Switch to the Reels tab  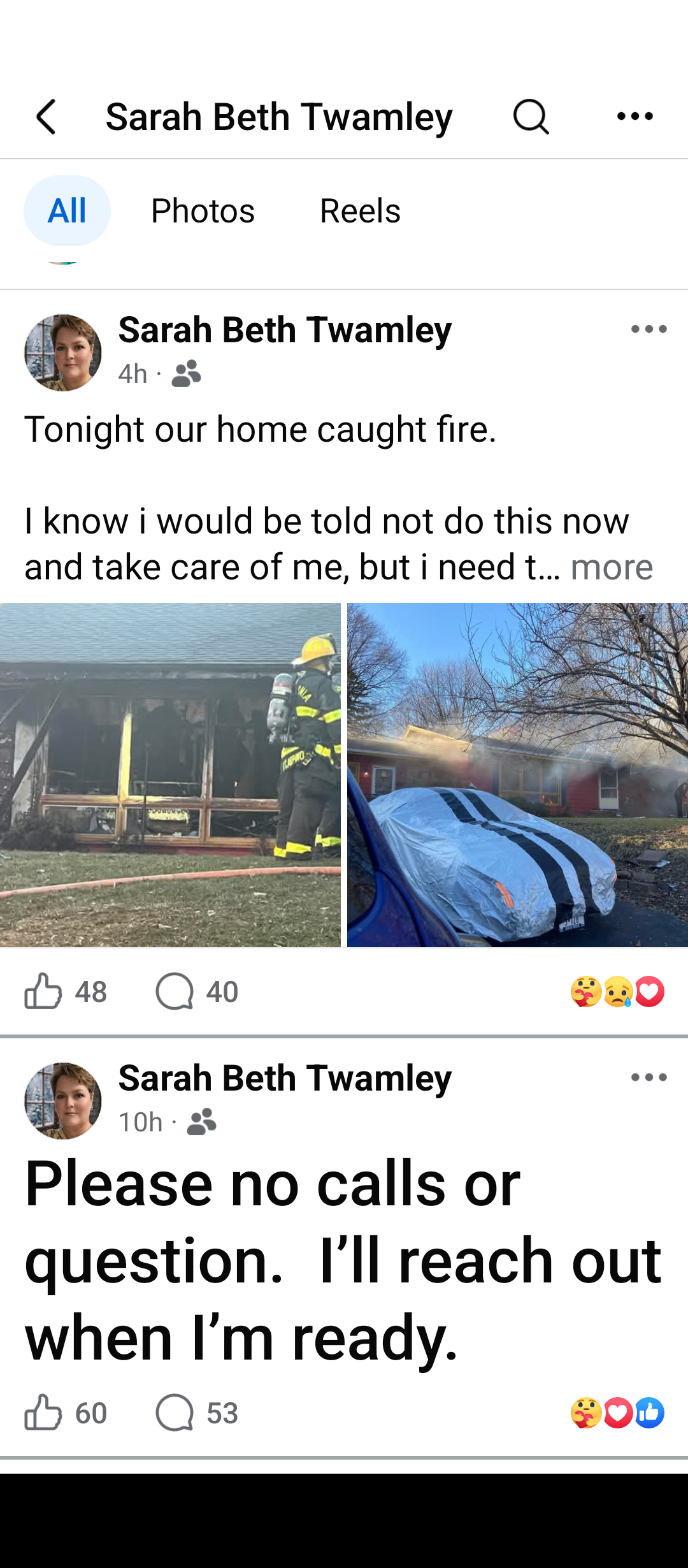[360, 210]
